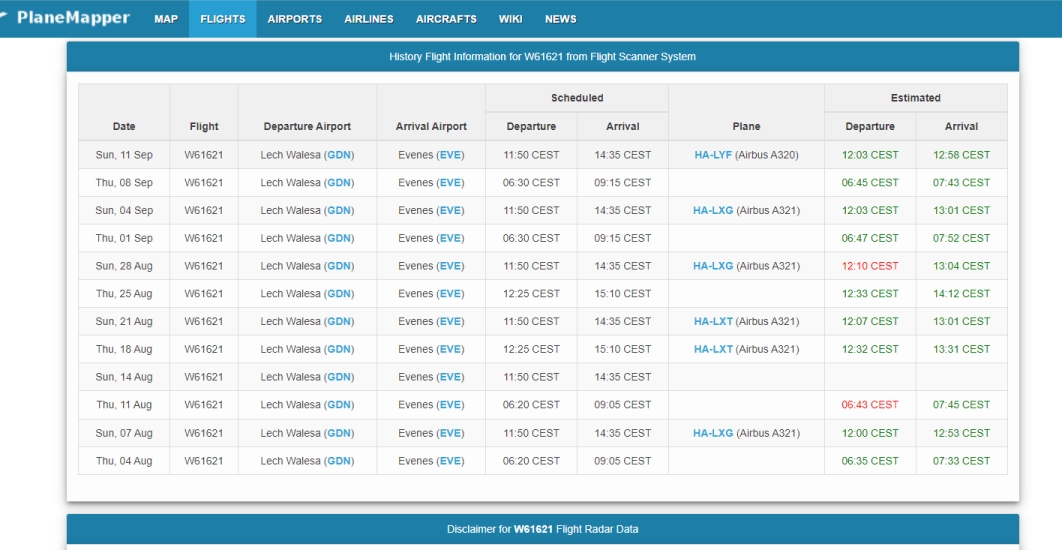Click GDN link in Sun, 07 Aug row
Screen dimensions: 1062x550
pos(339,433)
